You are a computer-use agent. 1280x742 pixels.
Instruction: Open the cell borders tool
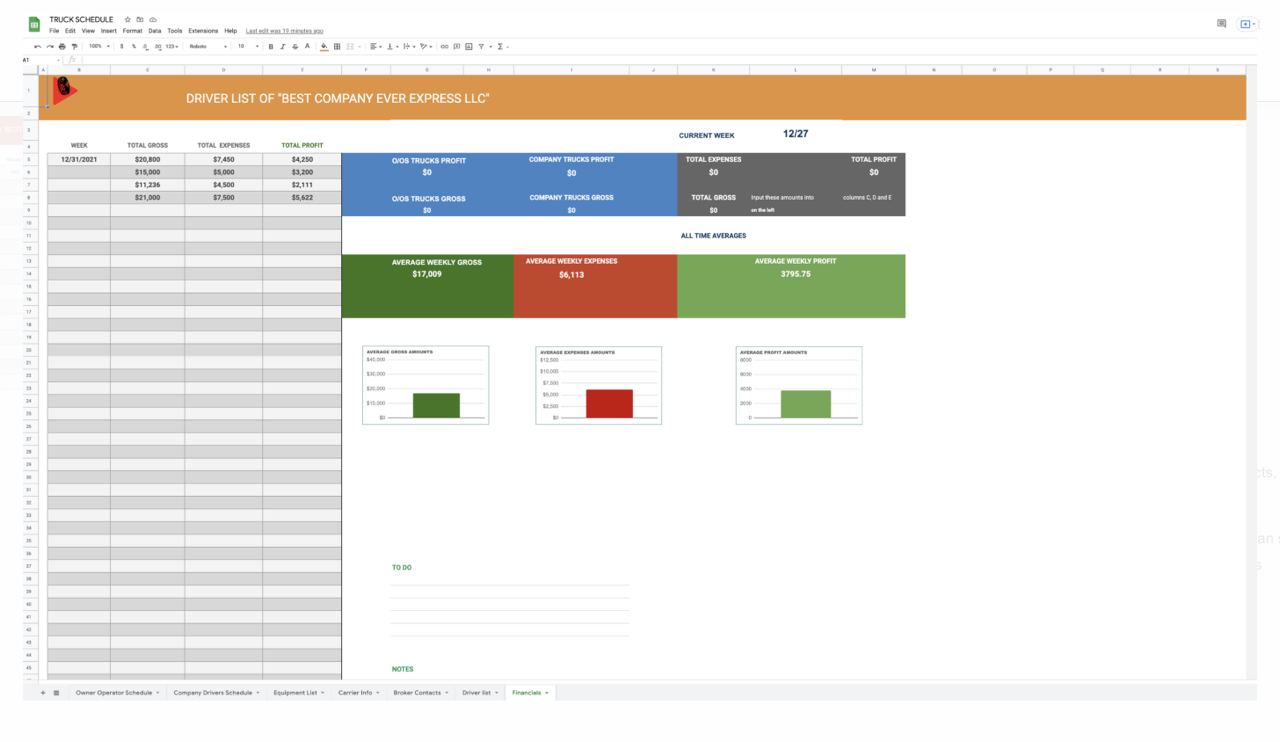337,46
